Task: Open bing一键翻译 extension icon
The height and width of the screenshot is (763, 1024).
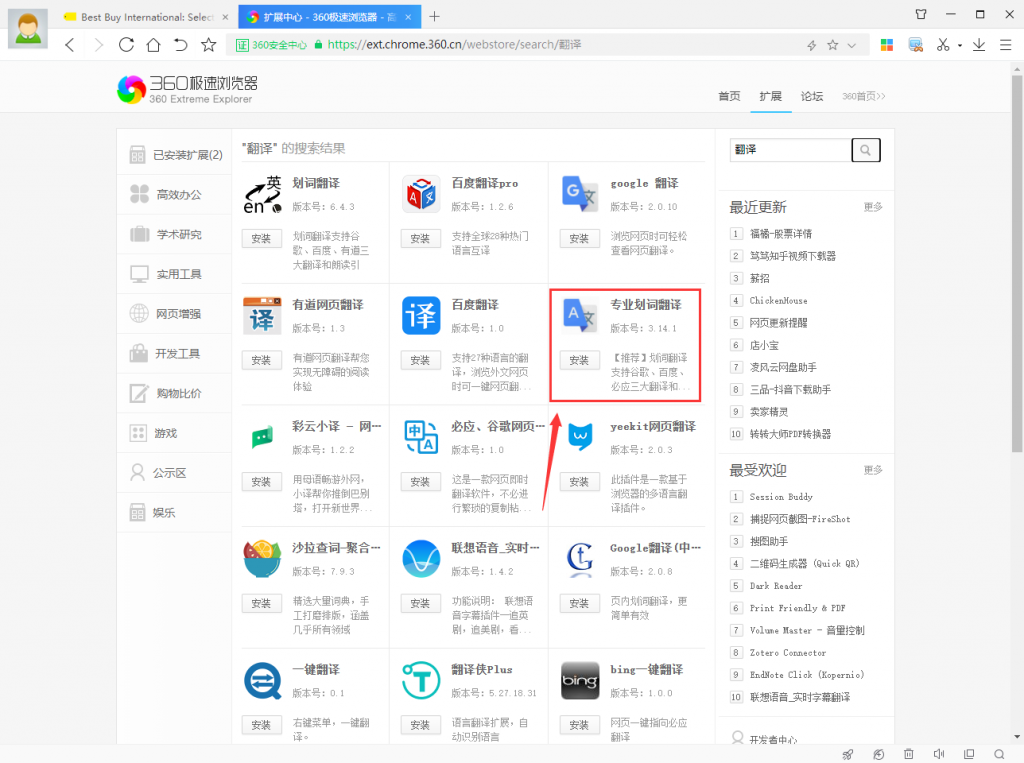Action: point(580,680)
